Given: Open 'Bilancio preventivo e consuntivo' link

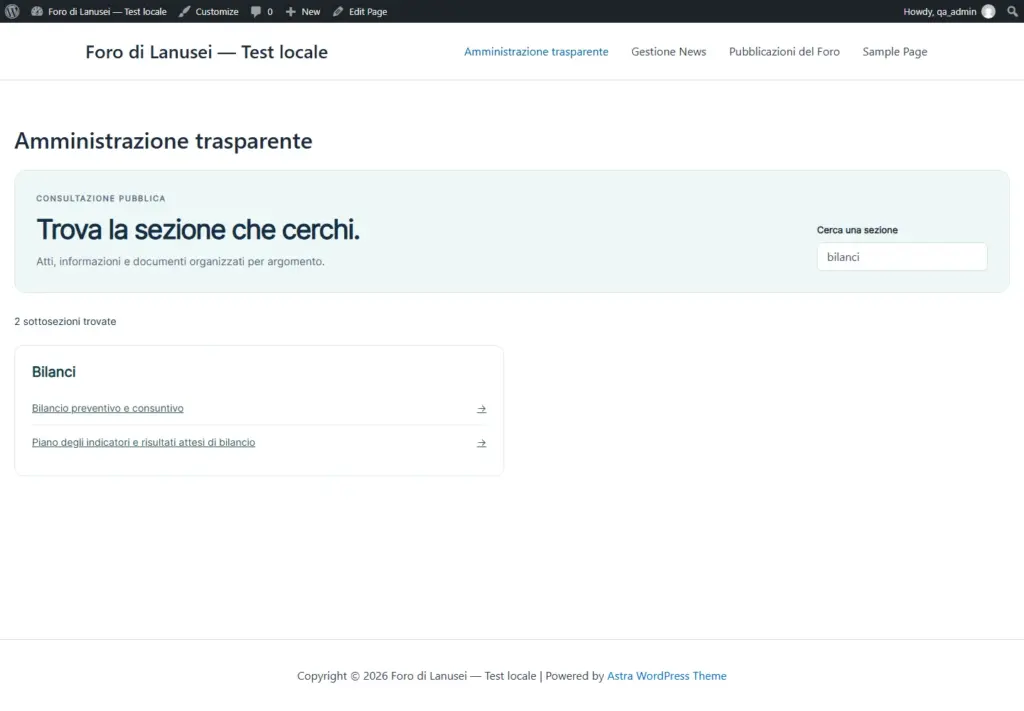Looking at the screenshot, I should 108,408.
